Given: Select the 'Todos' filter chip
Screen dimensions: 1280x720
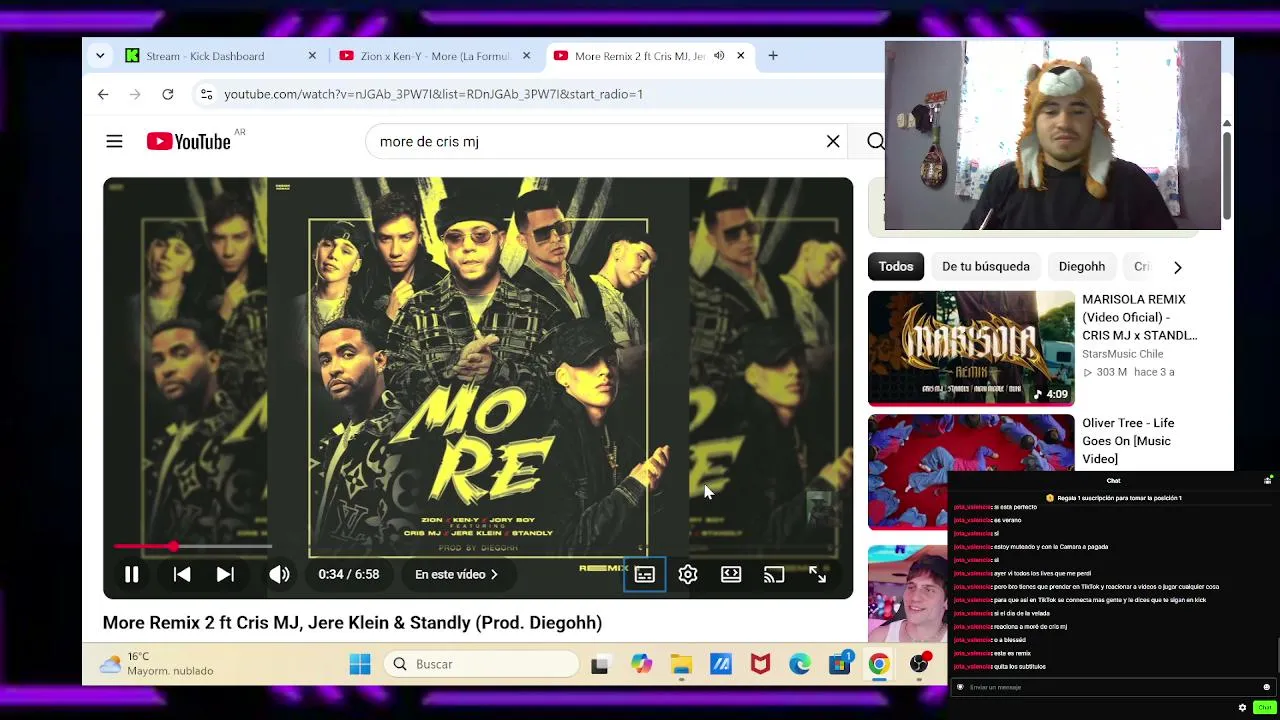Looking at the screenshot, I should [x=896, y=267].
